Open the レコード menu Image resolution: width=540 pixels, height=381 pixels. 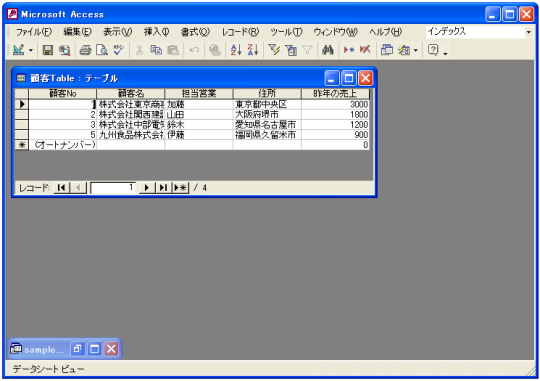click(240, 32)
